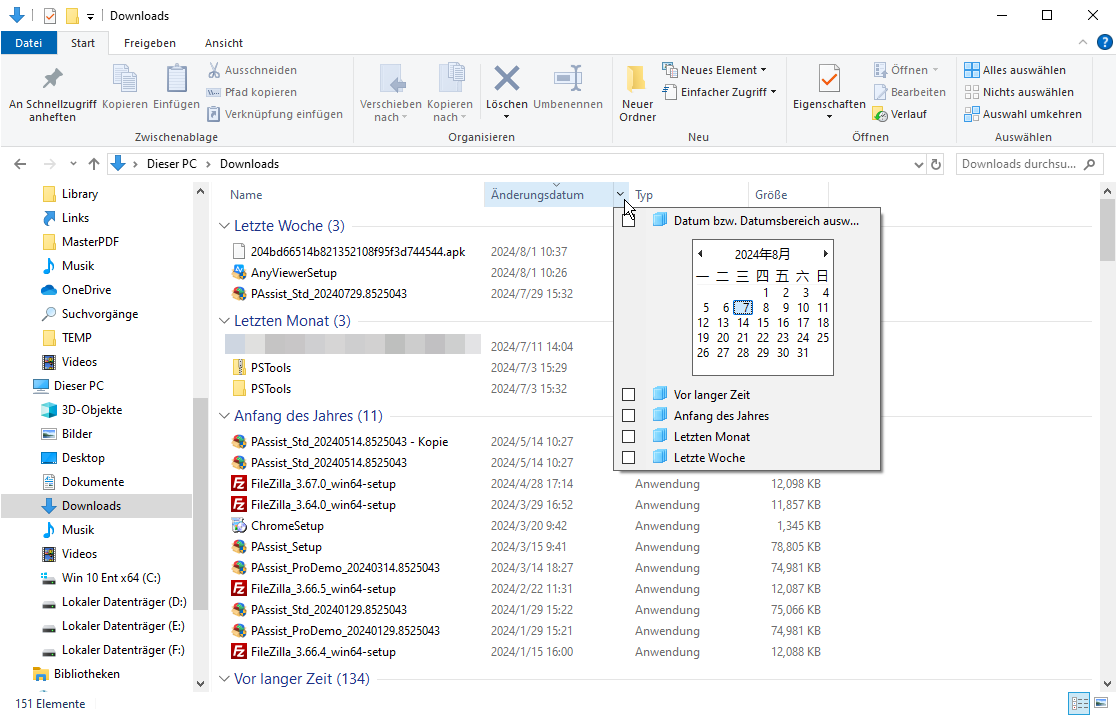Create a Neuer Ordner
The width and height of the screenshot is (1117, 716).
(x=637, y=93)
